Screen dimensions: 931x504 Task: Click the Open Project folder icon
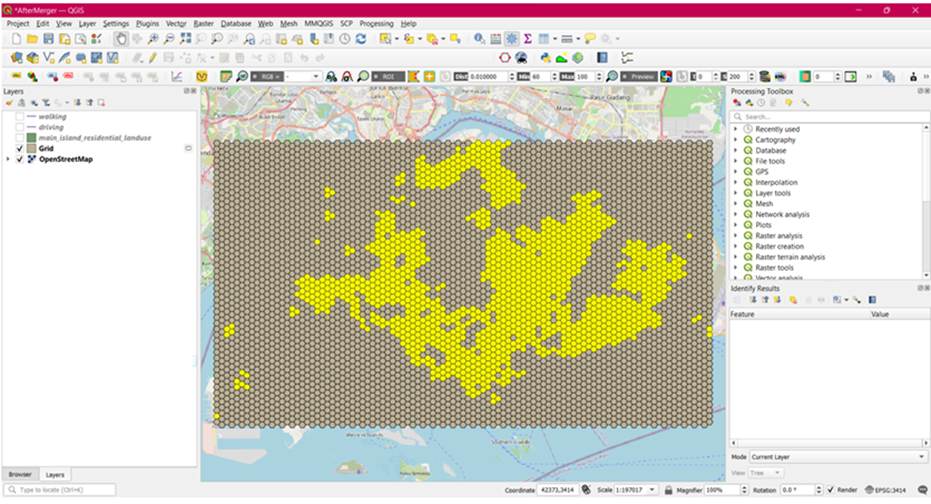[33, 39]
